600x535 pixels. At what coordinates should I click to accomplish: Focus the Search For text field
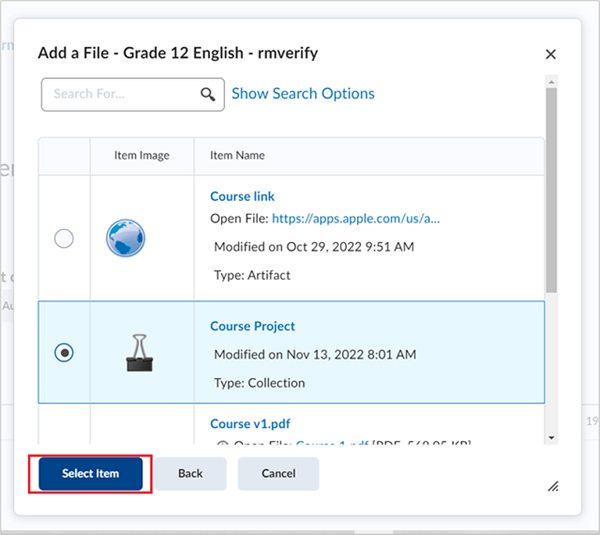[x=118, y=94]
